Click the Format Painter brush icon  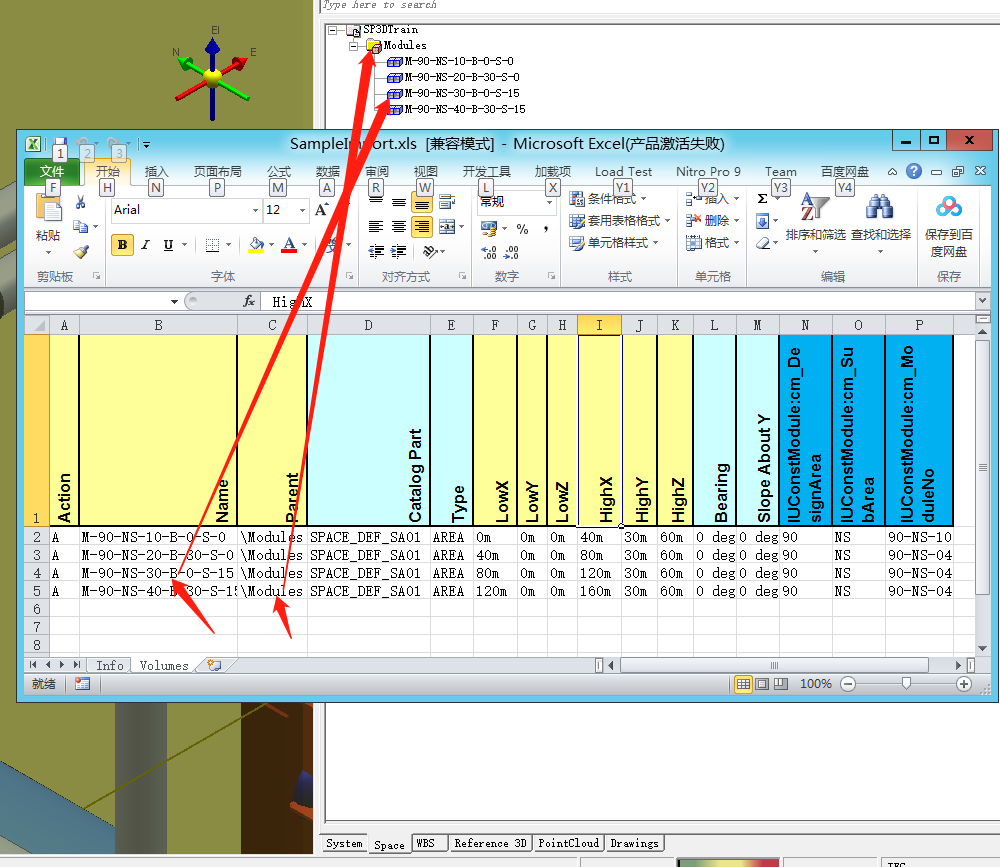tap(81, 251)
